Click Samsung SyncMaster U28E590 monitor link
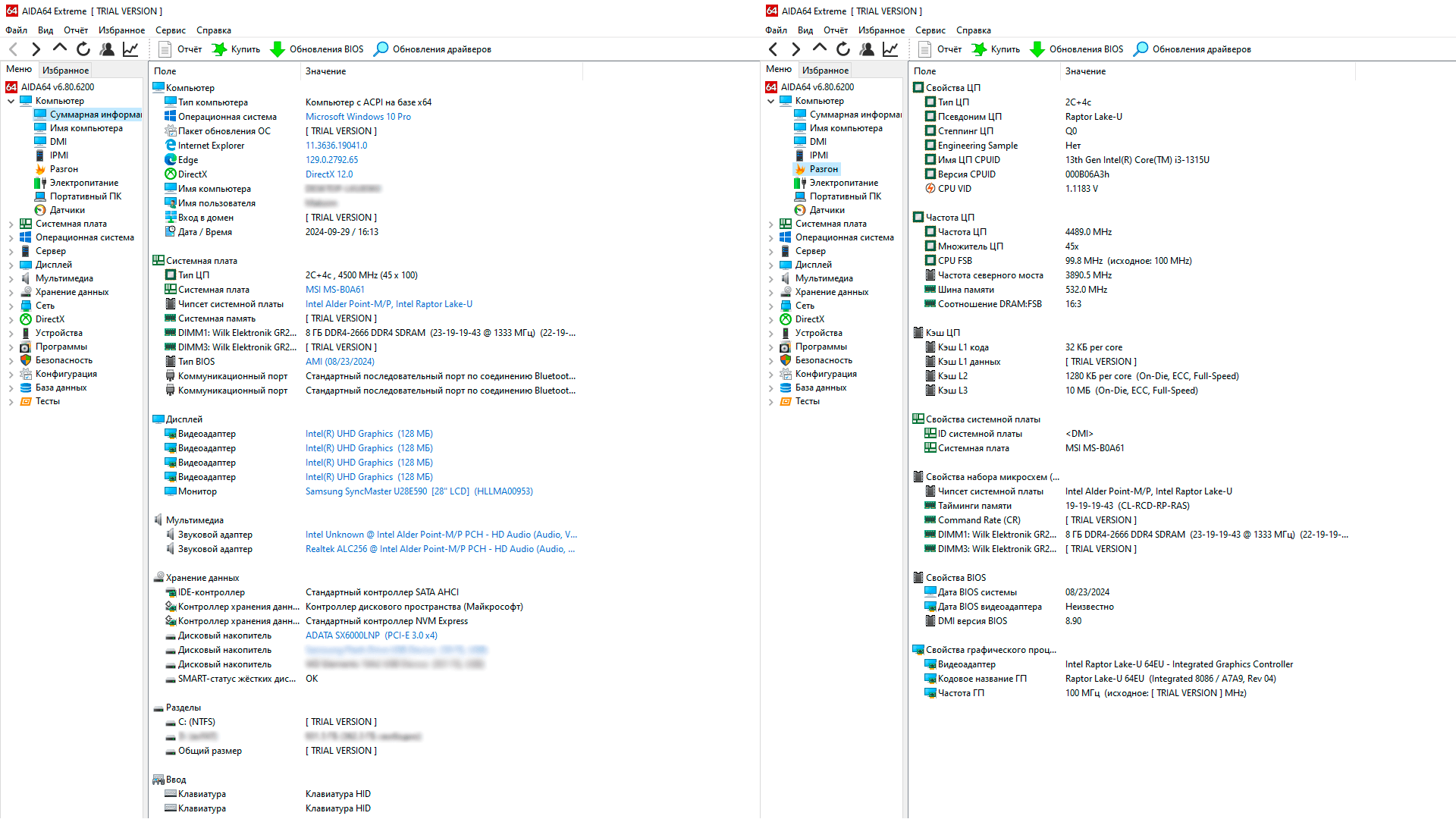Image resolution: width=1456 pixels, height=819 pixels. 419,491
